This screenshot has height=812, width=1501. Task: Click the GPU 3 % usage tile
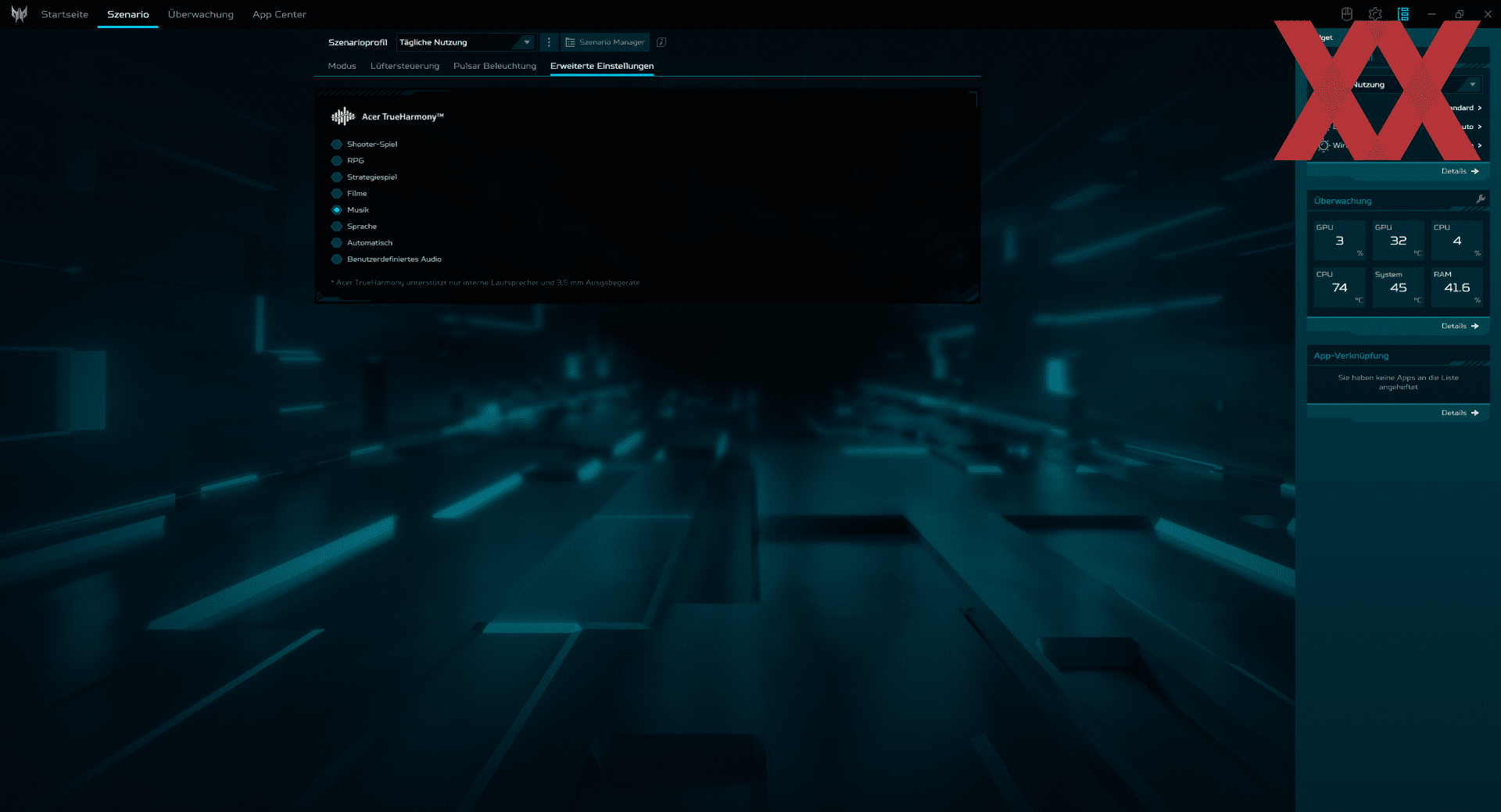click(1339, 240)
